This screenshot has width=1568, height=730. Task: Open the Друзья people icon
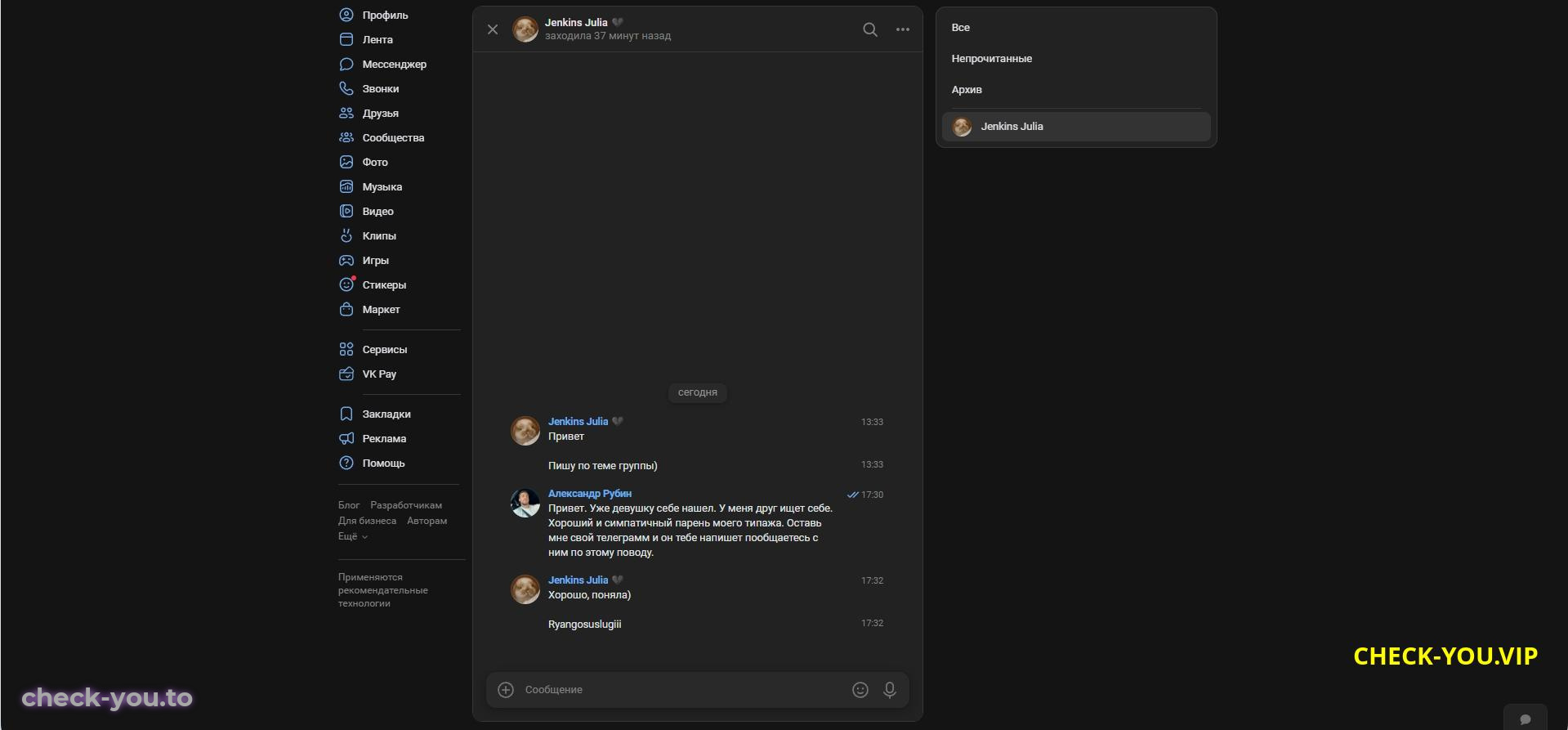click(346, 113)
